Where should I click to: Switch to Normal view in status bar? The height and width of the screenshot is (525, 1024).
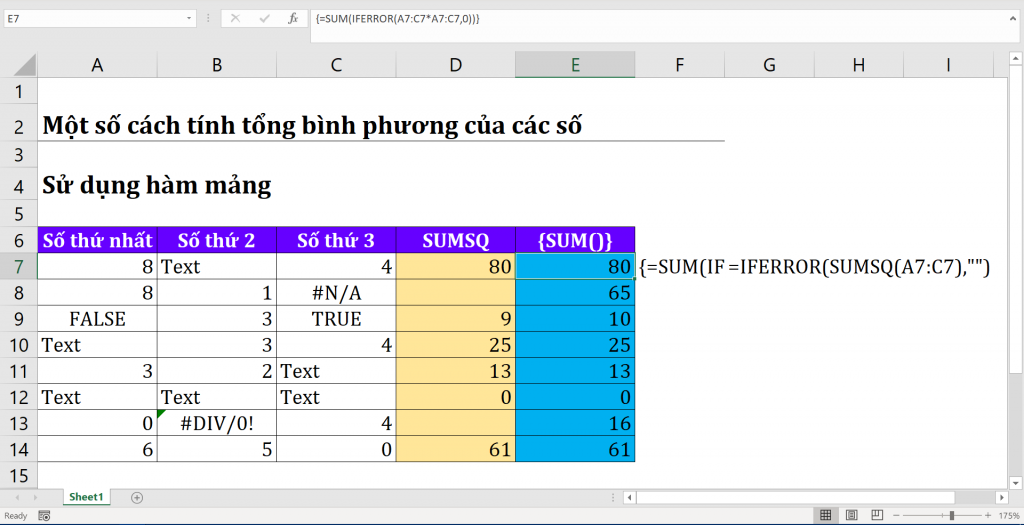tap(825, 516)
